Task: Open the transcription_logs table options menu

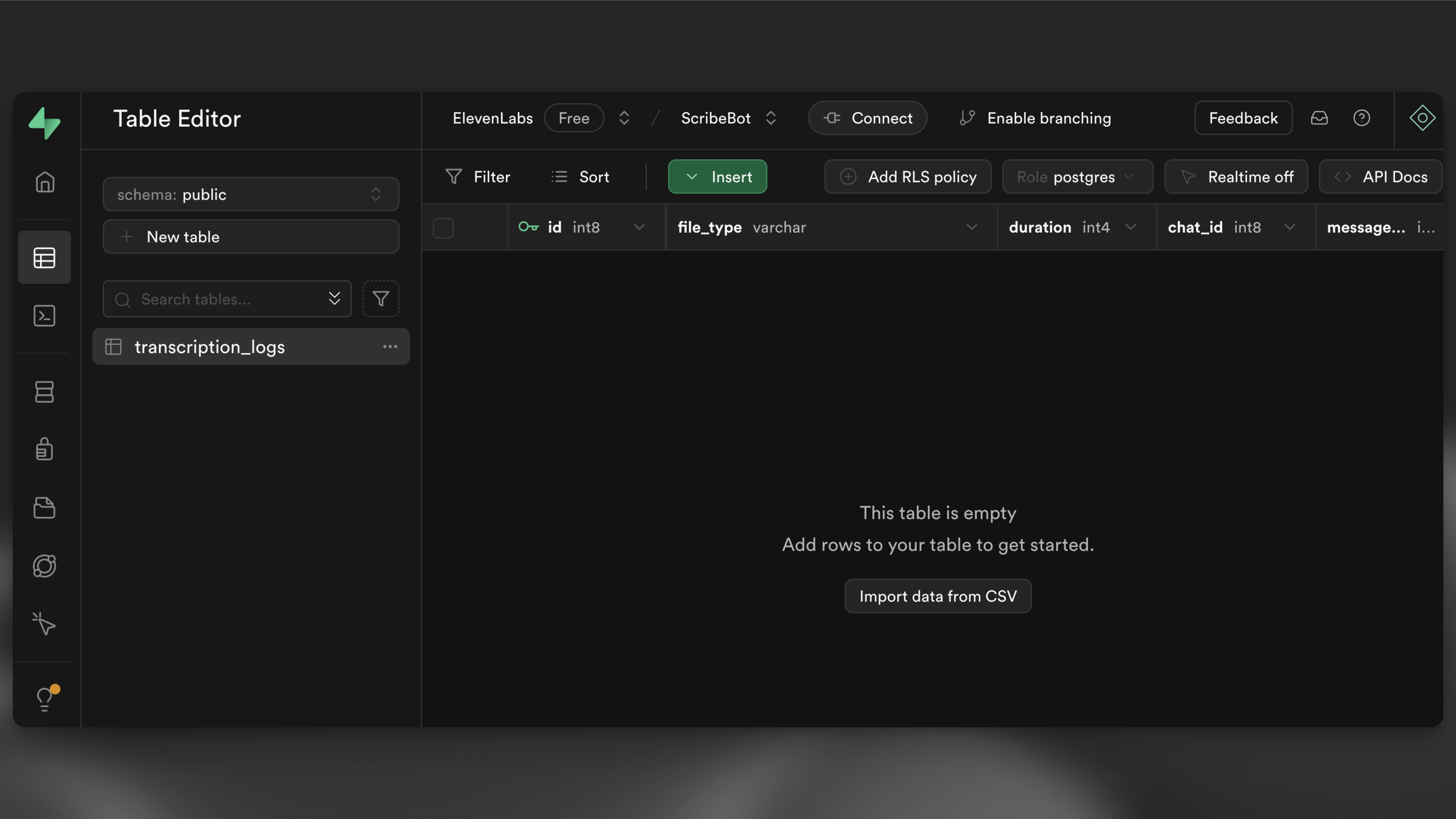Action: coord(390,347)
